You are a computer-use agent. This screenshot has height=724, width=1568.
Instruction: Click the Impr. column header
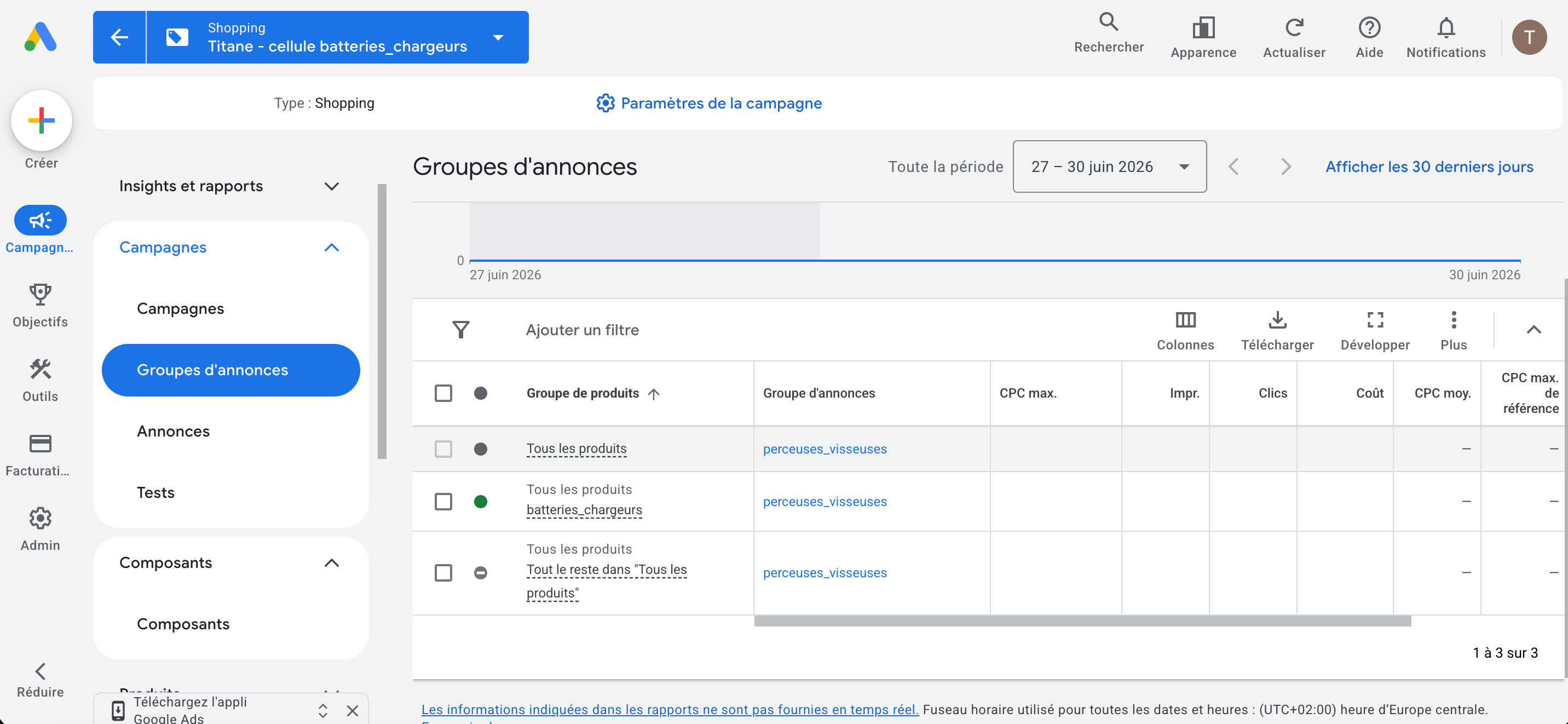click(1184, 393)
